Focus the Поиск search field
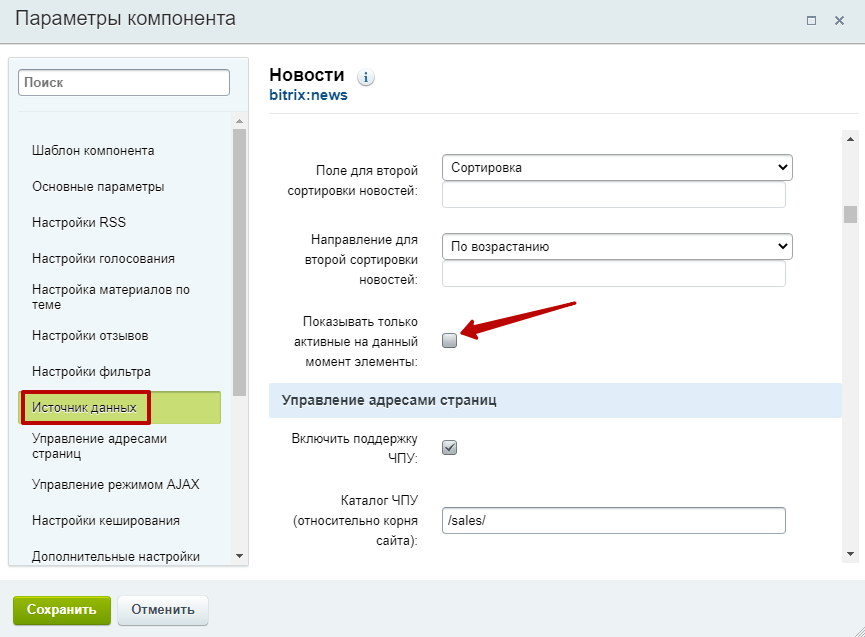Image resolution: width=865 pixels, height=637 pixels. (x=124, y=83)
